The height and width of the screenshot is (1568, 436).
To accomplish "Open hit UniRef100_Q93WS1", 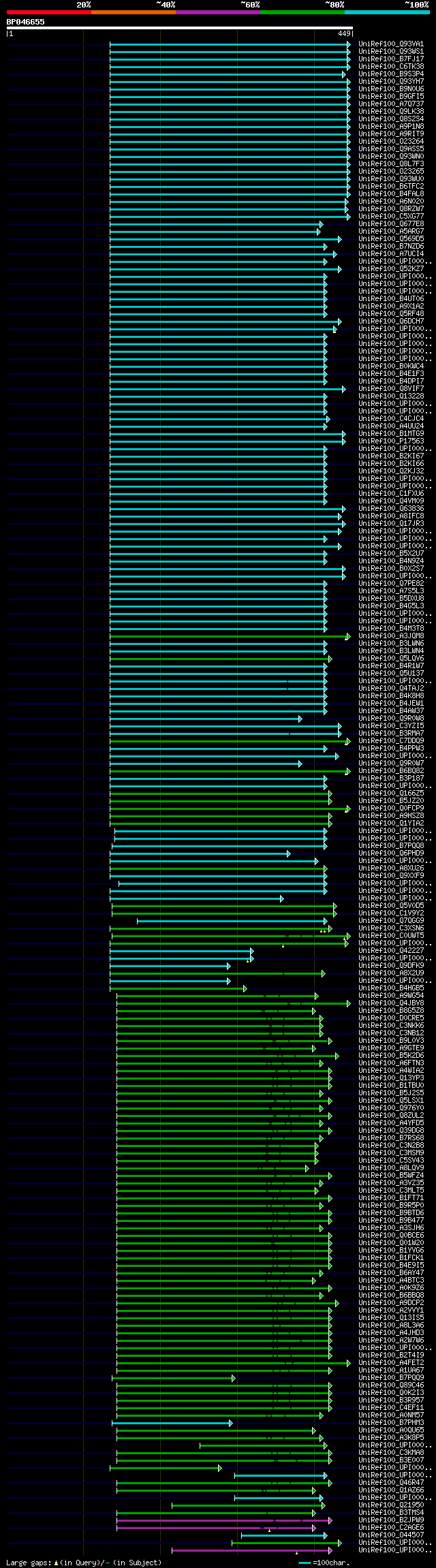I will (391, 52).
